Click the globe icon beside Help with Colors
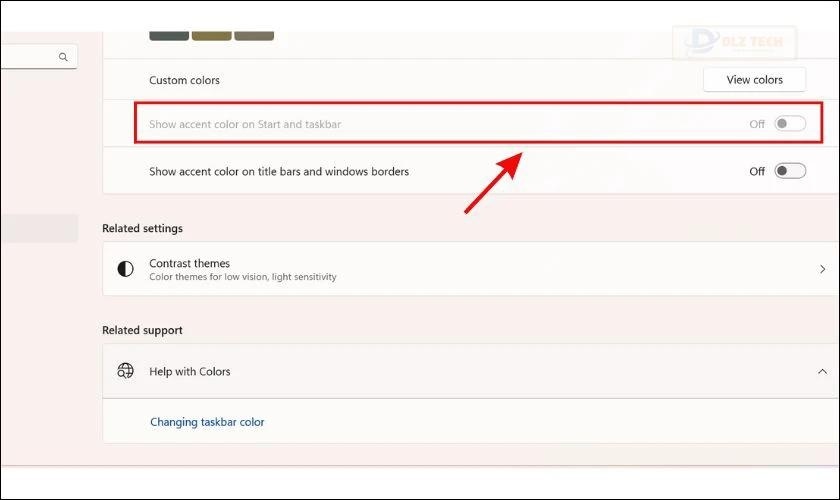 [x=125, y=371]
